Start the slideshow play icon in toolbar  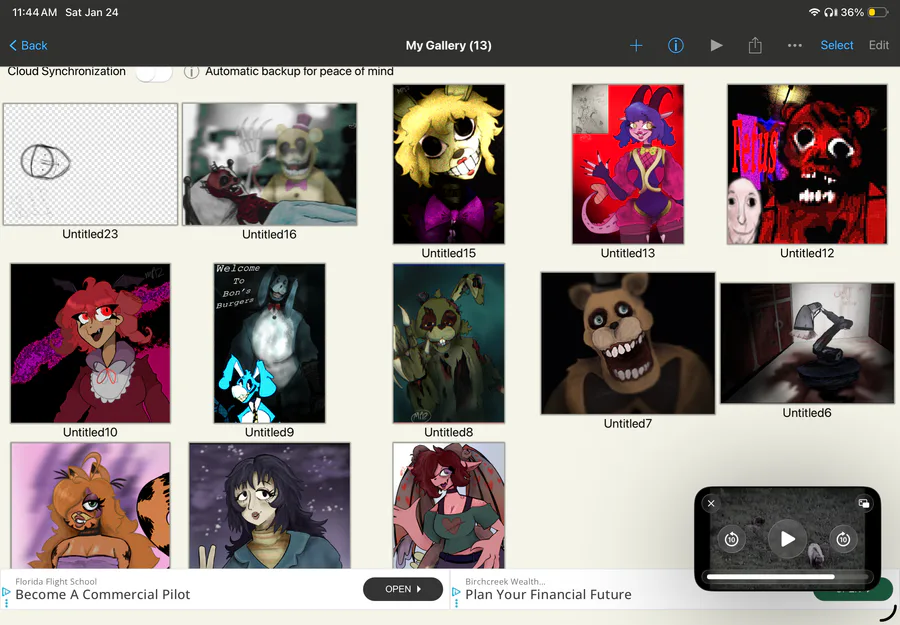716,45
